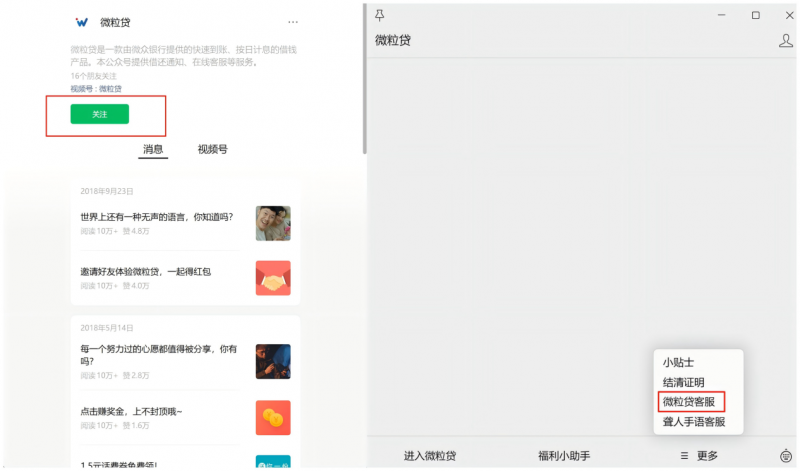Switch to the 消息 tab

153,150
